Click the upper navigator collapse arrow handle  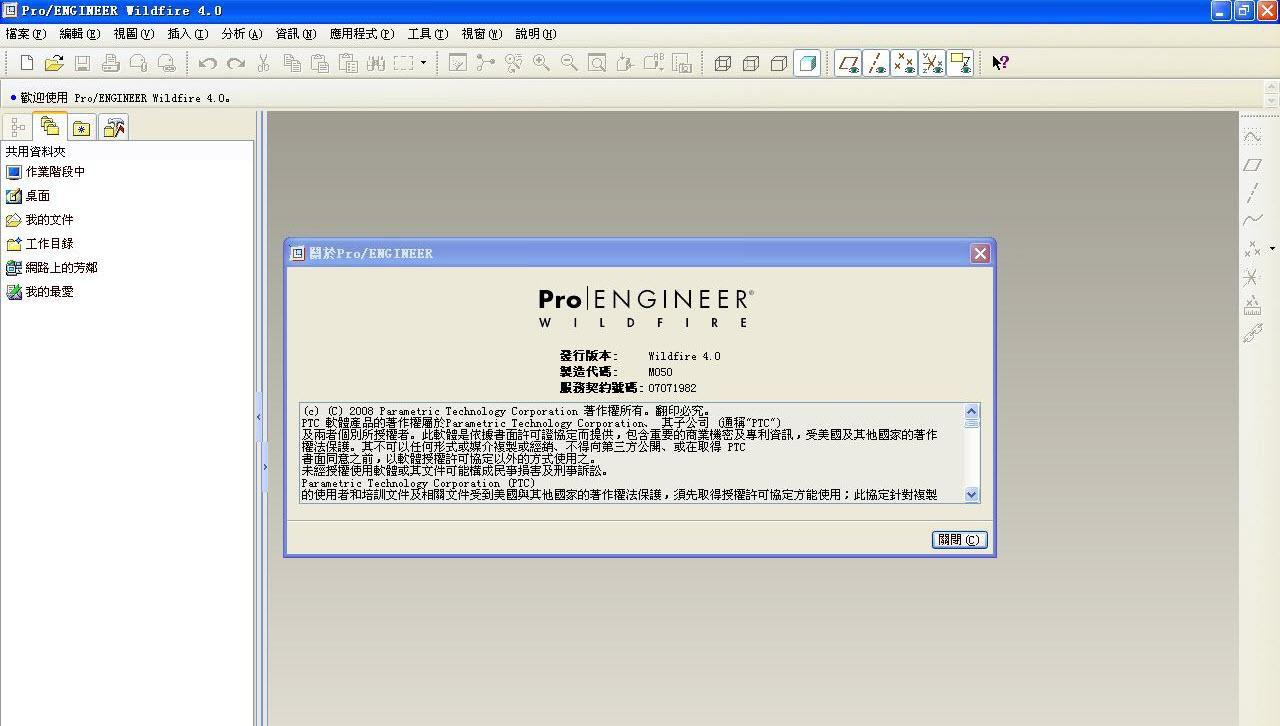pos(258,416)
